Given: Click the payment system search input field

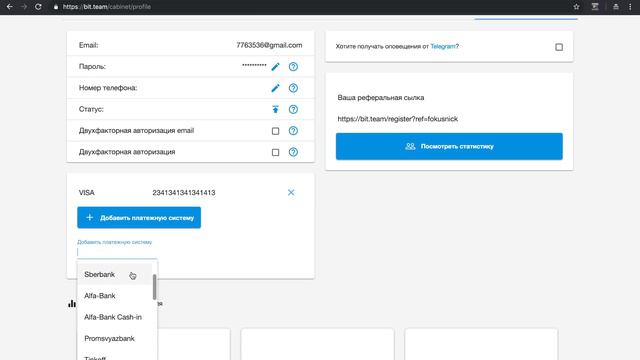Looking at the screenshot, I should coord(117,252).
